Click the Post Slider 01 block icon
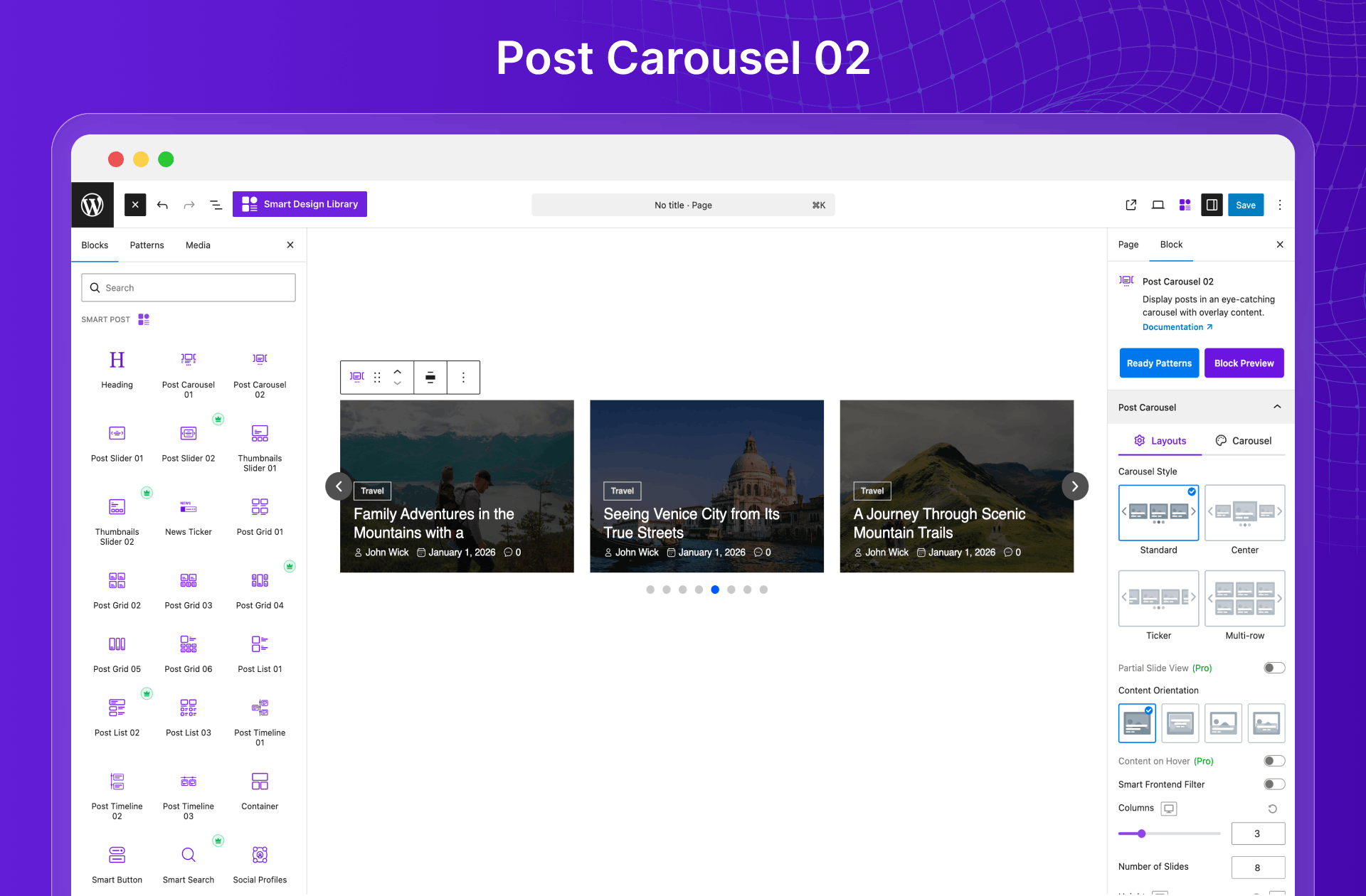The image size is (1366, 896). (117, 433)
